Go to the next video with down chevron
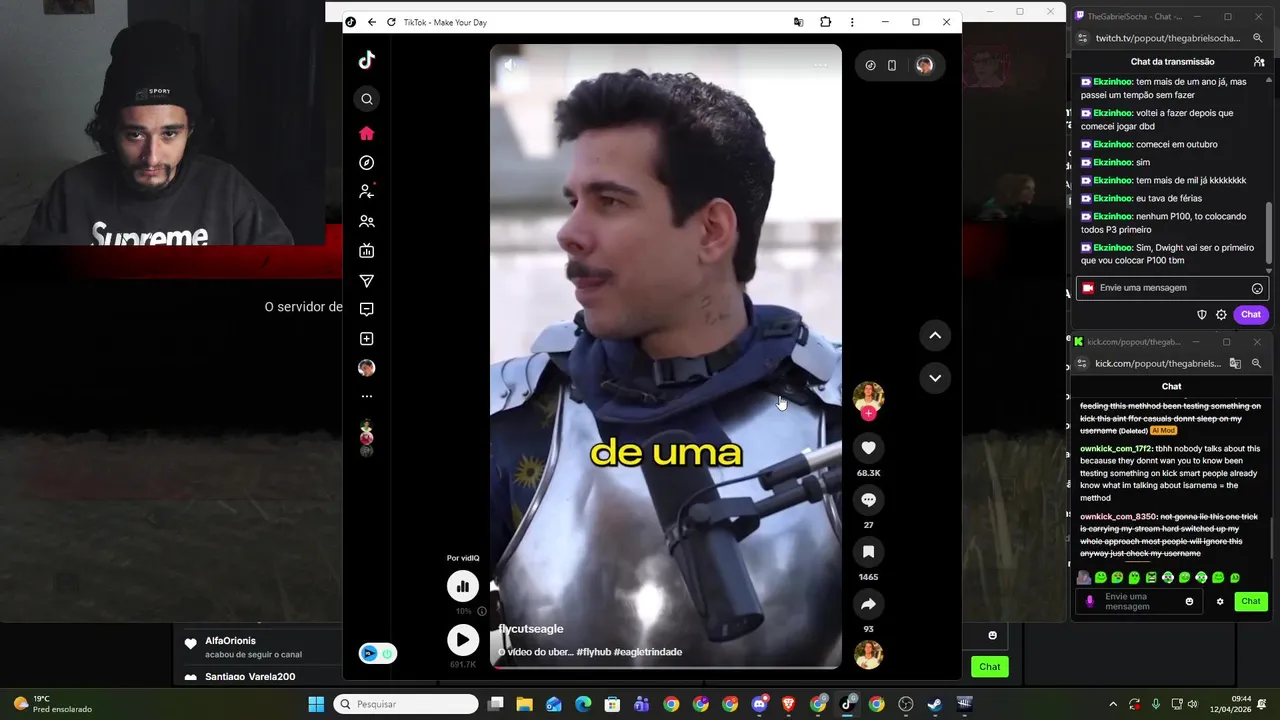This screenshot has height=720, width=1280. tap(935, 378)
